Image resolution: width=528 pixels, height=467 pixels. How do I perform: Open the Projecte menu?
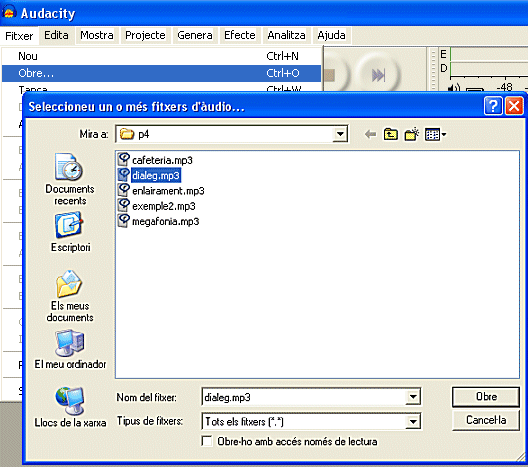pos(145,35)
